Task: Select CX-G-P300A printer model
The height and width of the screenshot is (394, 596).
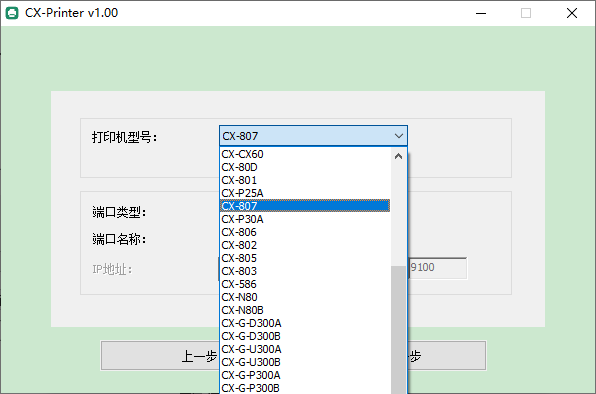Action: (305, 375)
